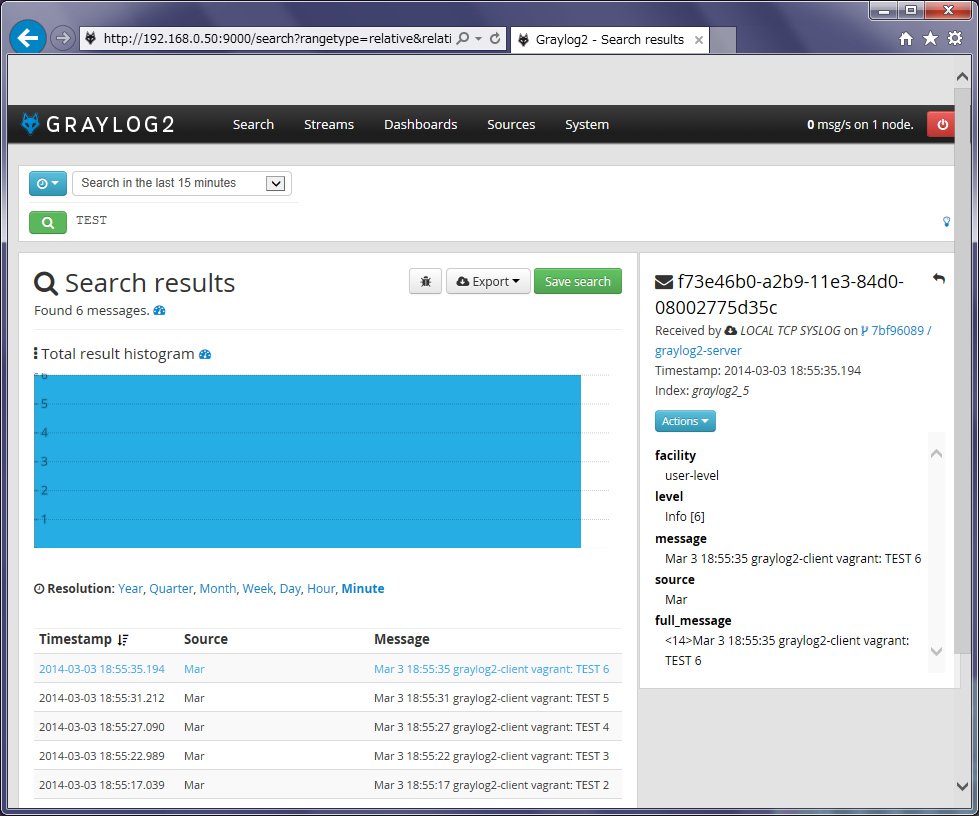Click the Timestamp column header
This screenshot has height=816, width=979.
tap(76, 639)
